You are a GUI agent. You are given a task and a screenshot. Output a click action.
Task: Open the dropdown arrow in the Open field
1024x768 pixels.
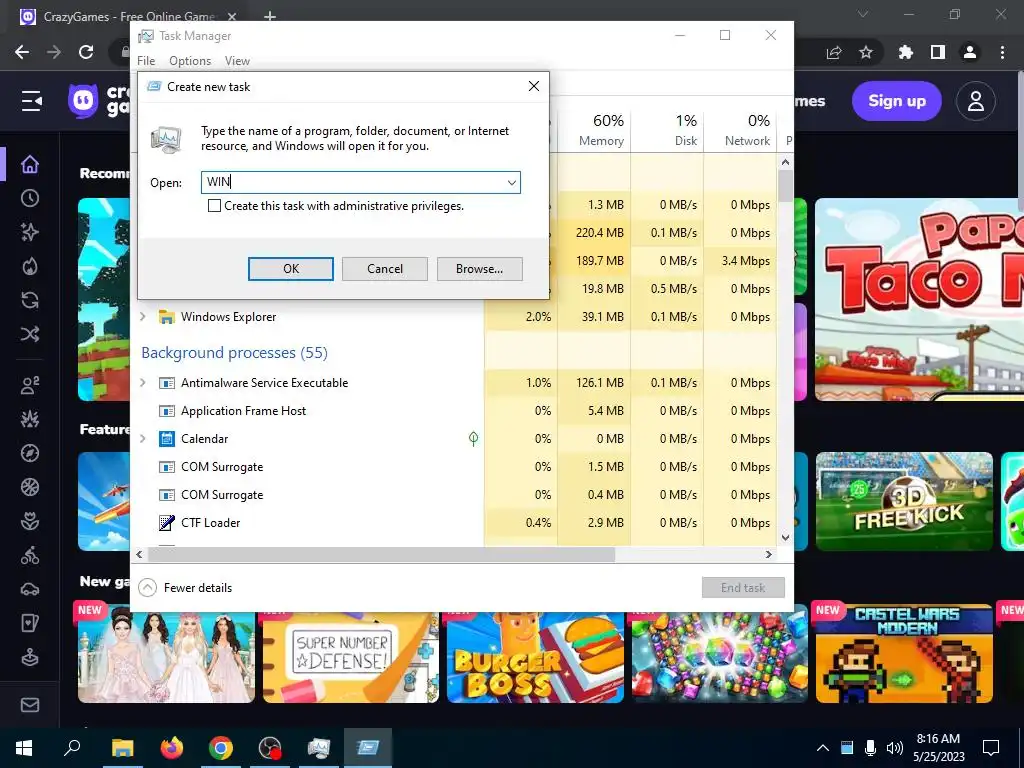click(512, 183)
